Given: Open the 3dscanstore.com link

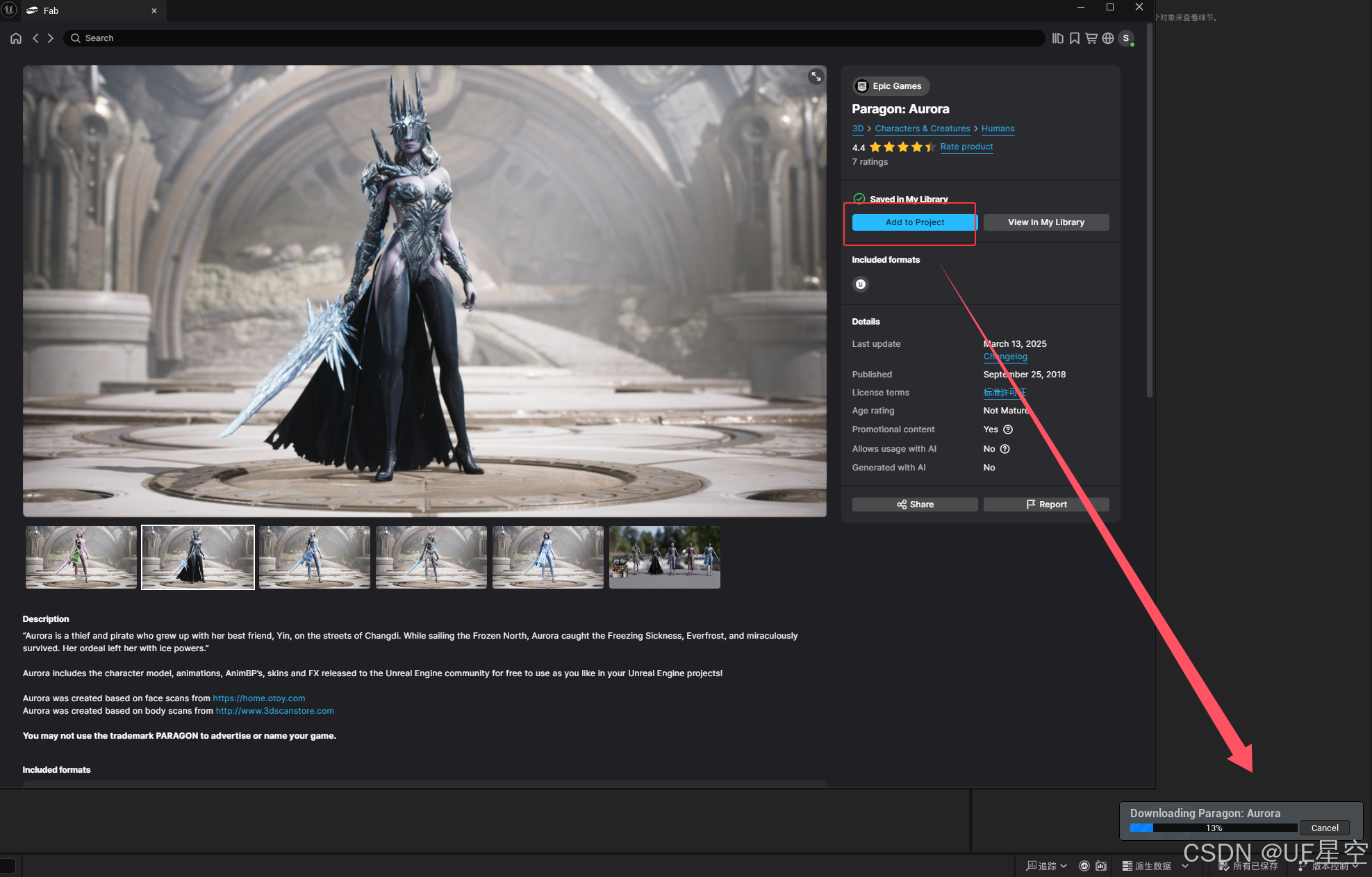Looking at the screenshot, I should point(275,711).
